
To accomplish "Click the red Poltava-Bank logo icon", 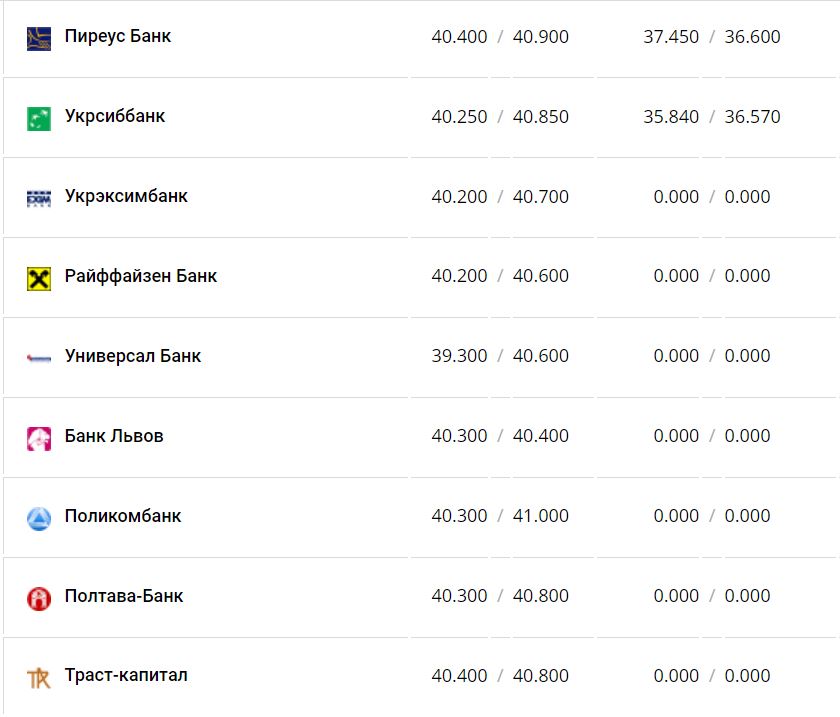I will [38, 598].
